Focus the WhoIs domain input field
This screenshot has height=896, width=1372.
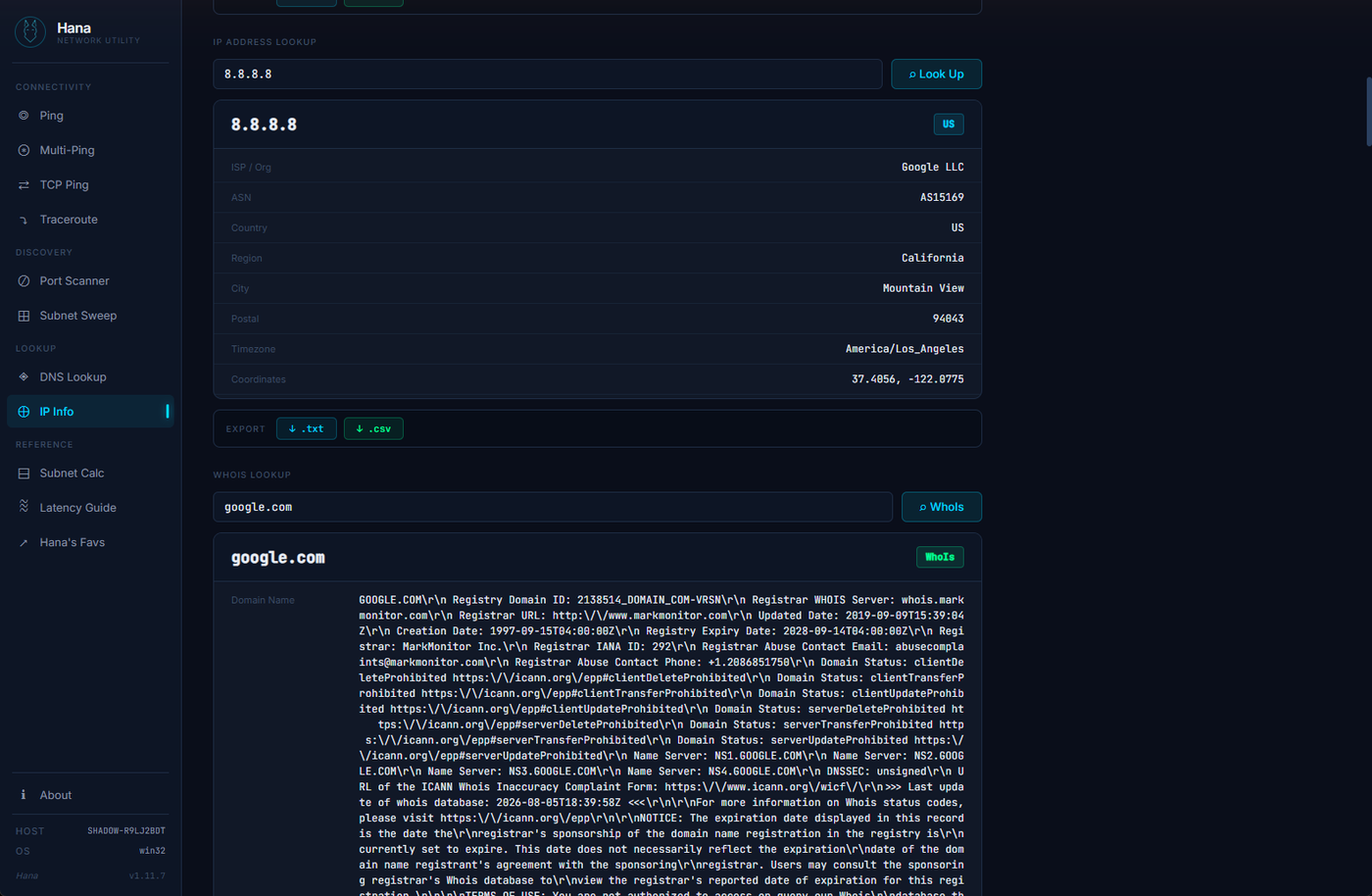pos(553,507)
